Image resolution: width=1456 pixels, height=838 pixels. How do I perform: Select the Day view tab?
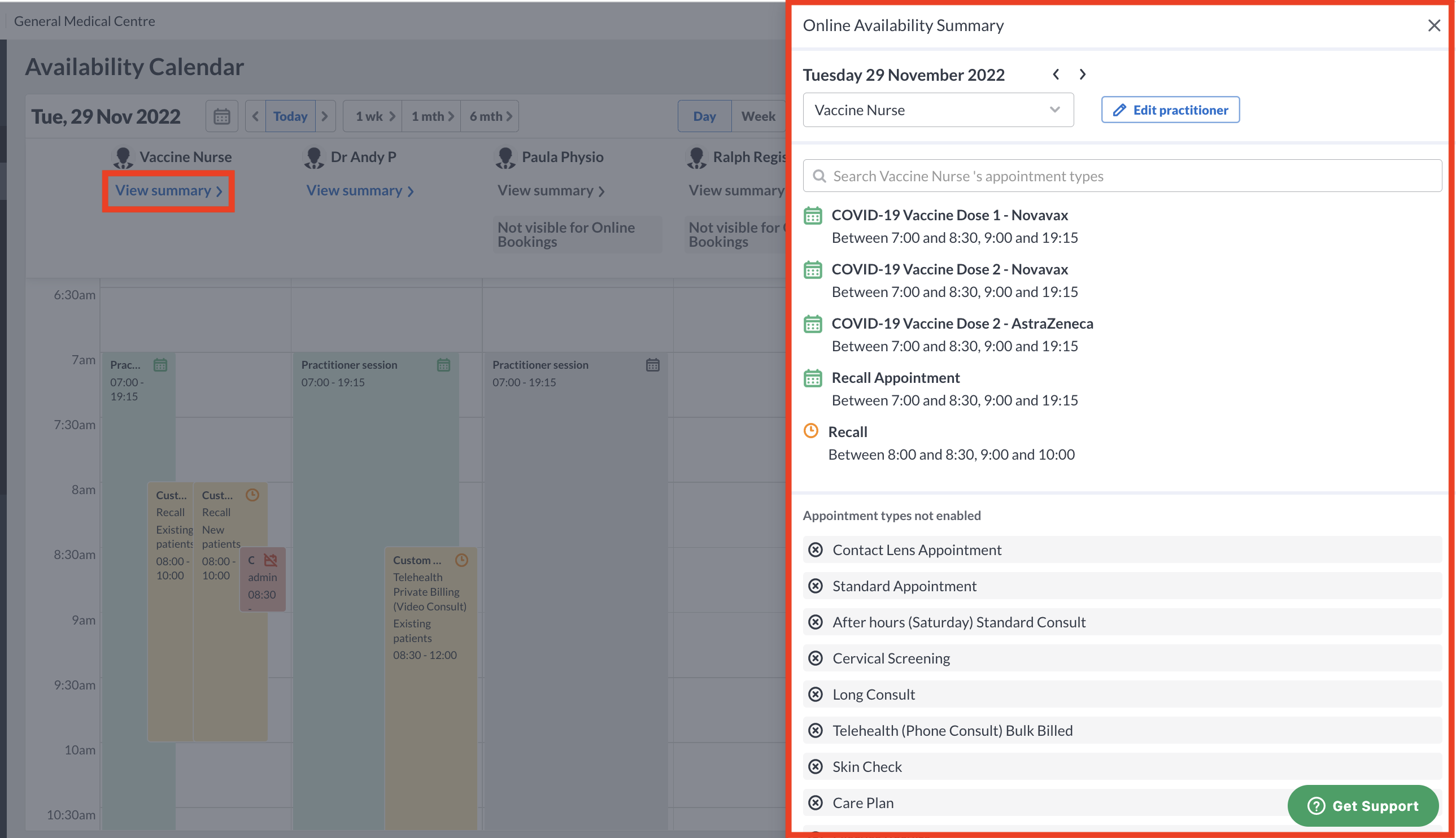pyautogui.click(x=704, y=116)
